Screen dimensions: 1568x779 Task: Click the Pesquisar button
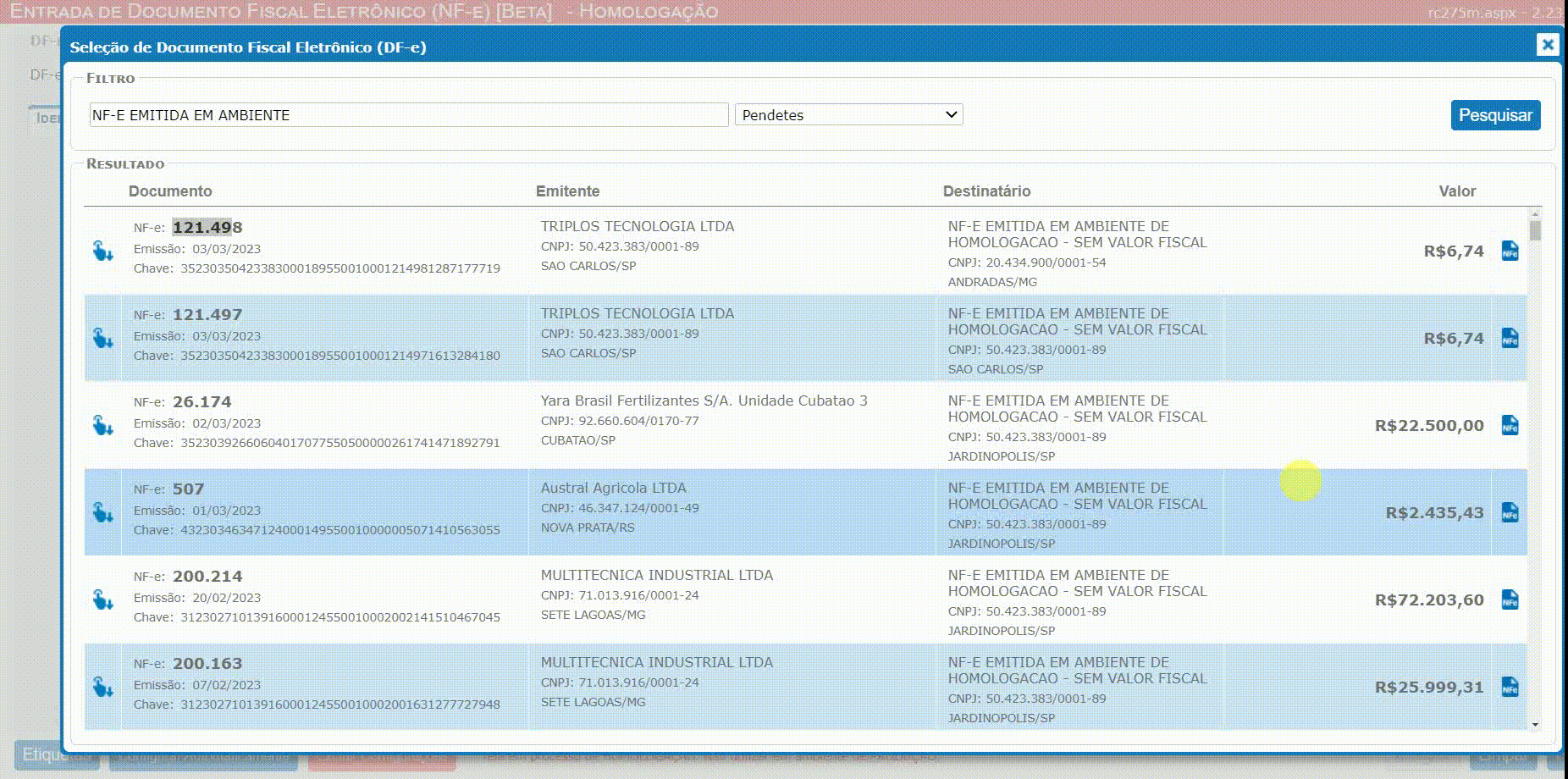click(1495, 115)
